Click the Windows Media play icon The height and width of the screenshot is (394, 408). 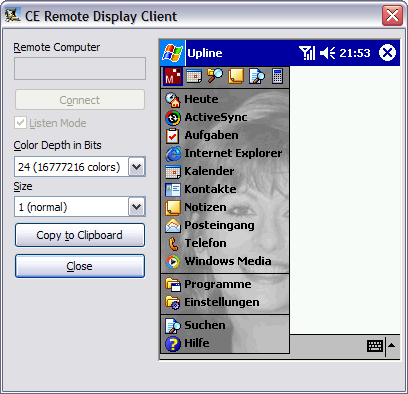tap(173, 262)
